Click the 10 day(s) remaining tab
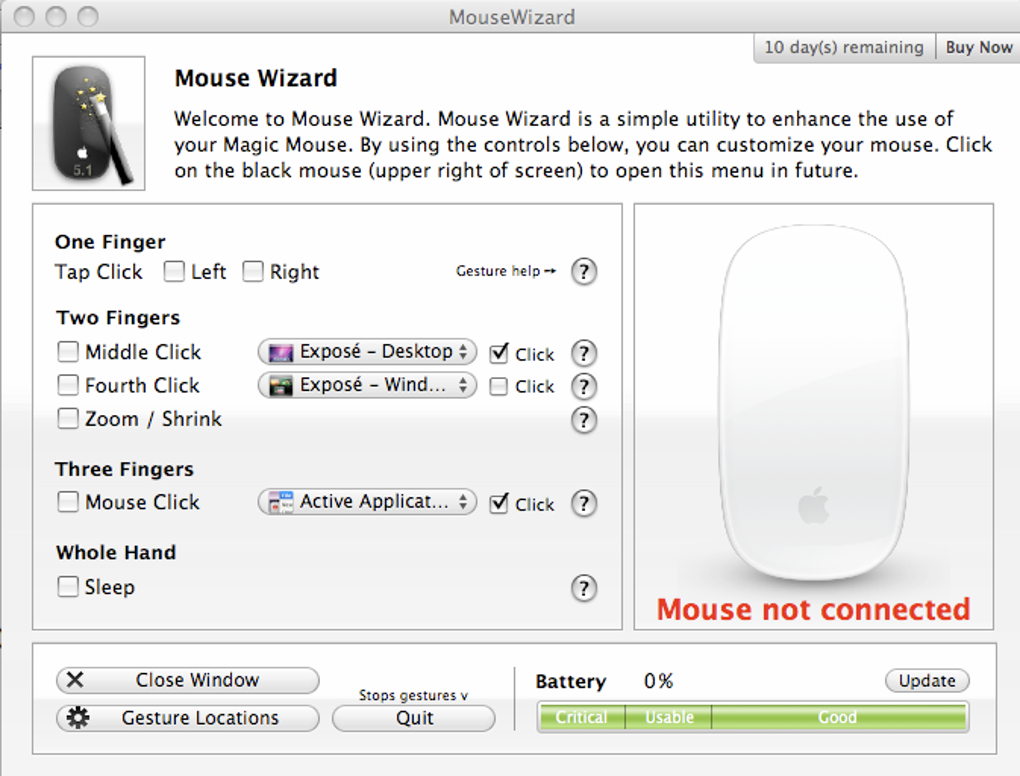 (844, 47)
